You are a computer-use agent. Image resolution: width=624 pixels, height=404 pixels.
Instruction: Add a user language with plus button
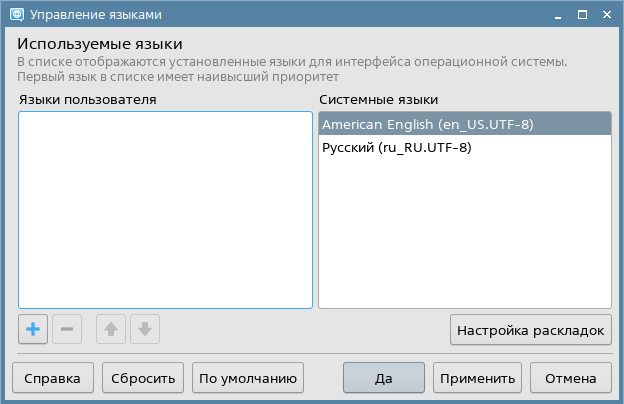33,329
